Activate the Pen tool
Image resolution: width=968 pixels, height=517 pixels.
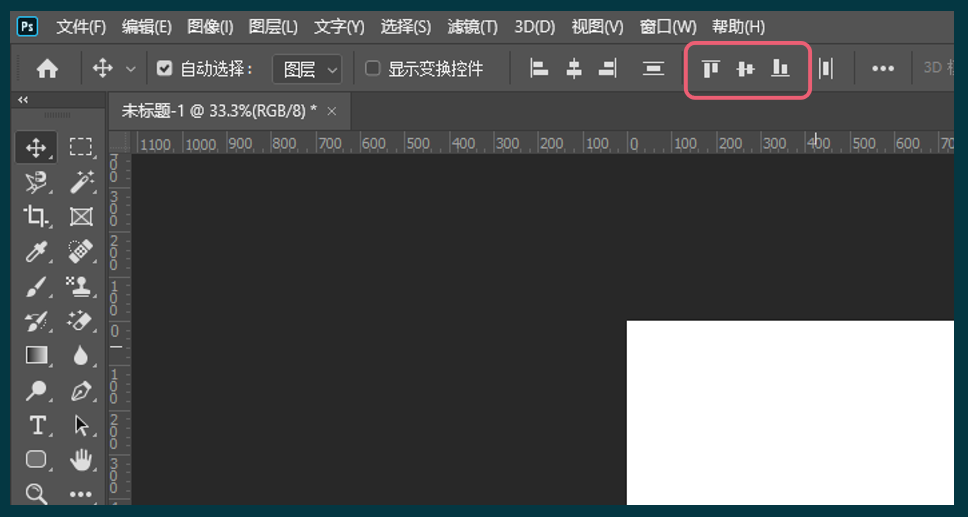click(x=80, y=391)
